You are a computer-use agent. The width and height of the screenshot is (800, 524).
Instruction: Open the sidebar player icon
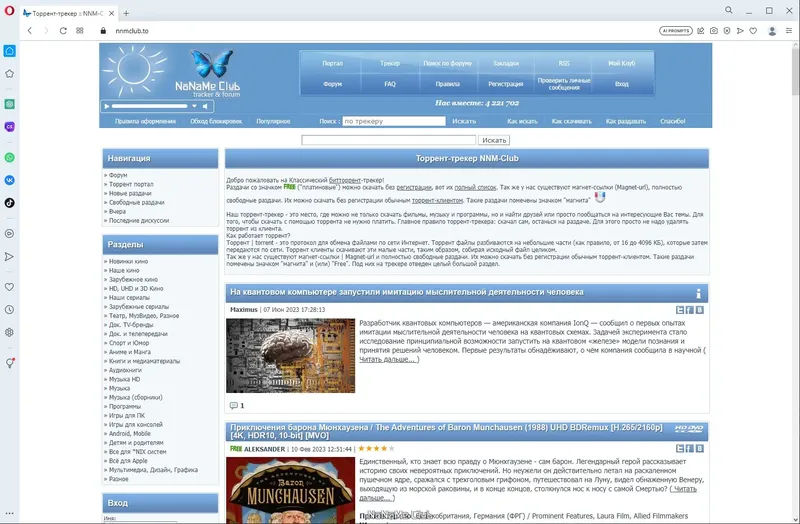coord(9,234)
